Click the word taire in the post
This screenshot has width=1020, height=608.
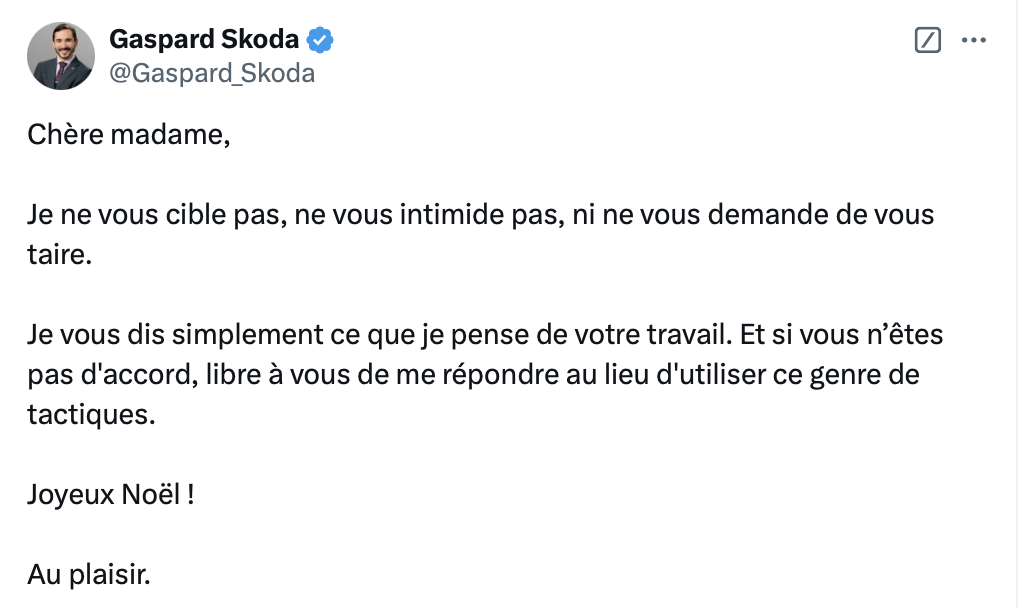pos(57,254)
